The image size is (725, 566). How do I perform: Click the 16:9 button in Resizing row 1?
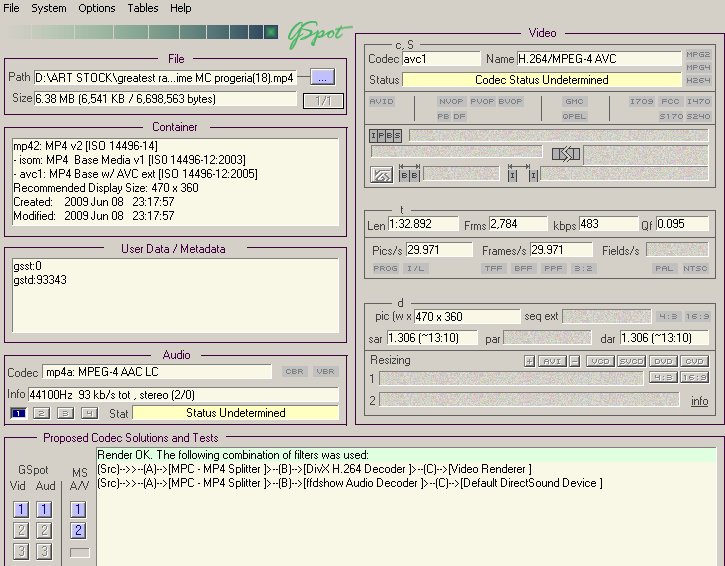694,378
